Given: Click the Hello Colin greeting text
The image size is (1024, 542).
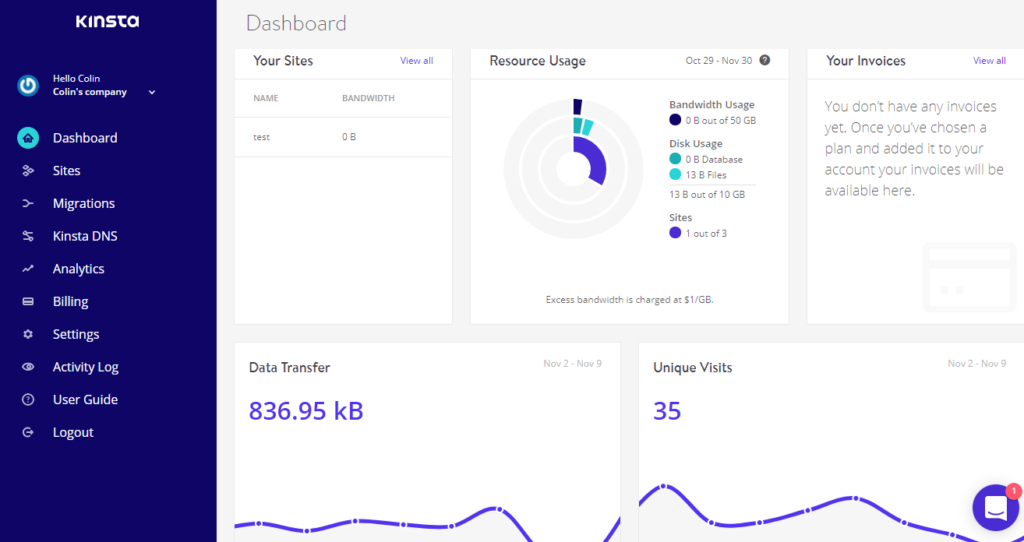Looking at the screenshot, I should (76, 78).
